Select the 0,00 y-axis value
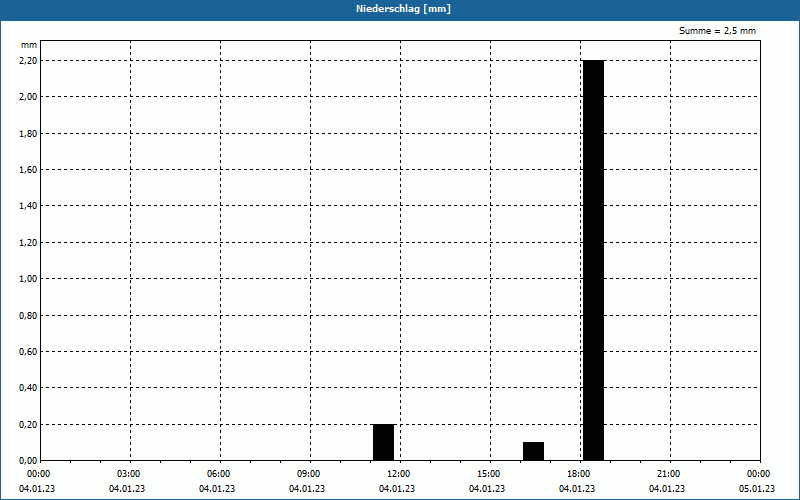800x500 pixels. 28,461
